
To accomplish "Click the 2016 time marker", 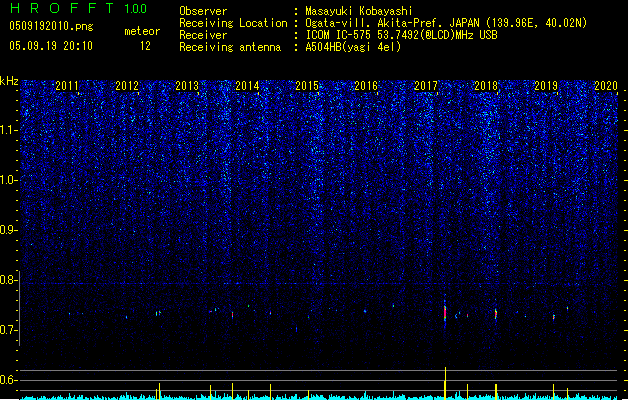I will coord(366,86).
